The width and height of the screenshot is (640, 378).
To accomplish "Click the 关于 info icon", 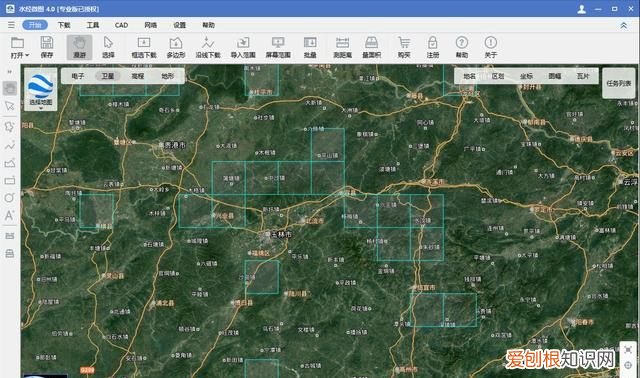I will (x=491, y=42).
